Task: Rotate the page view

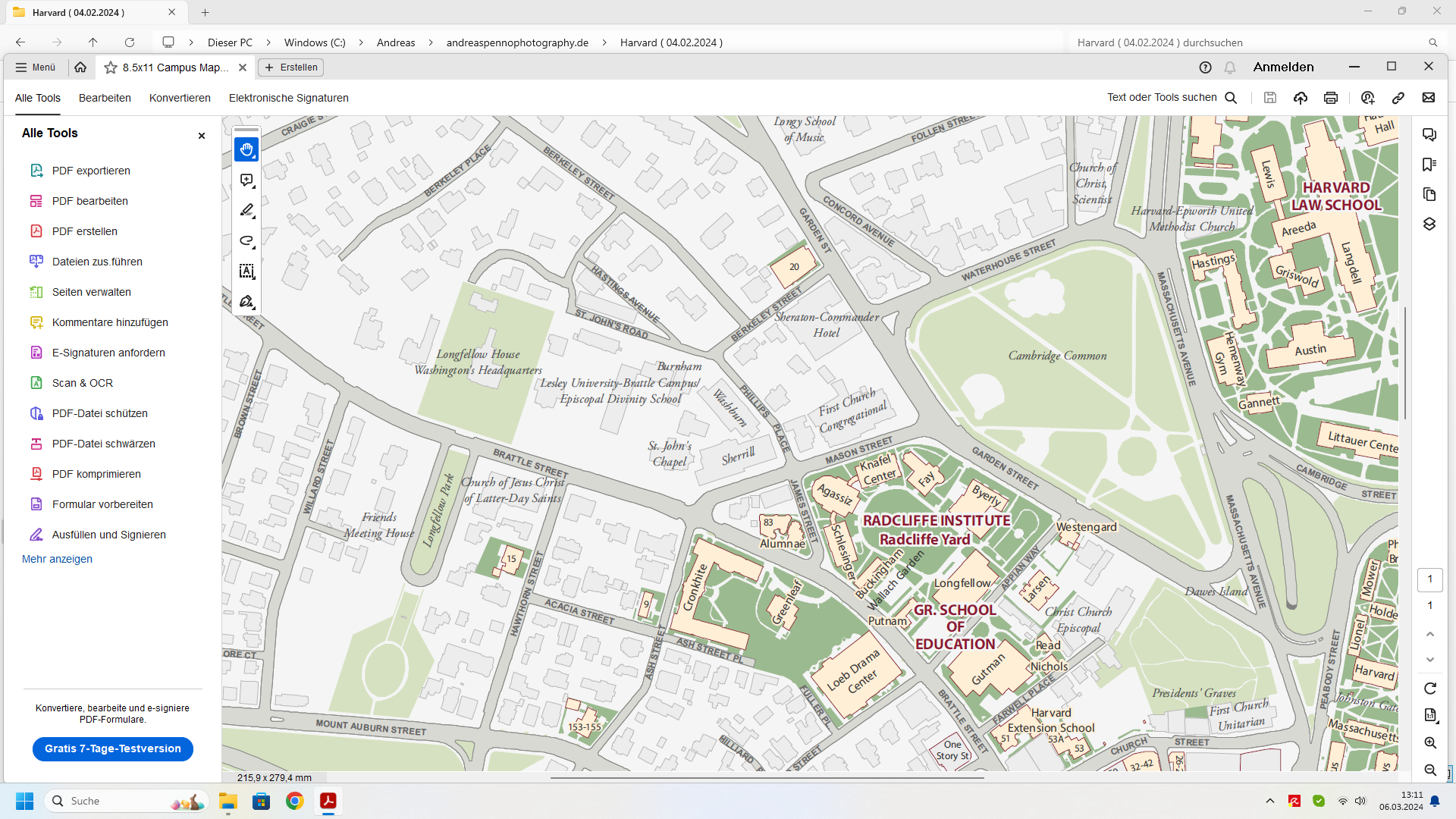Action: click(1430, 689)
